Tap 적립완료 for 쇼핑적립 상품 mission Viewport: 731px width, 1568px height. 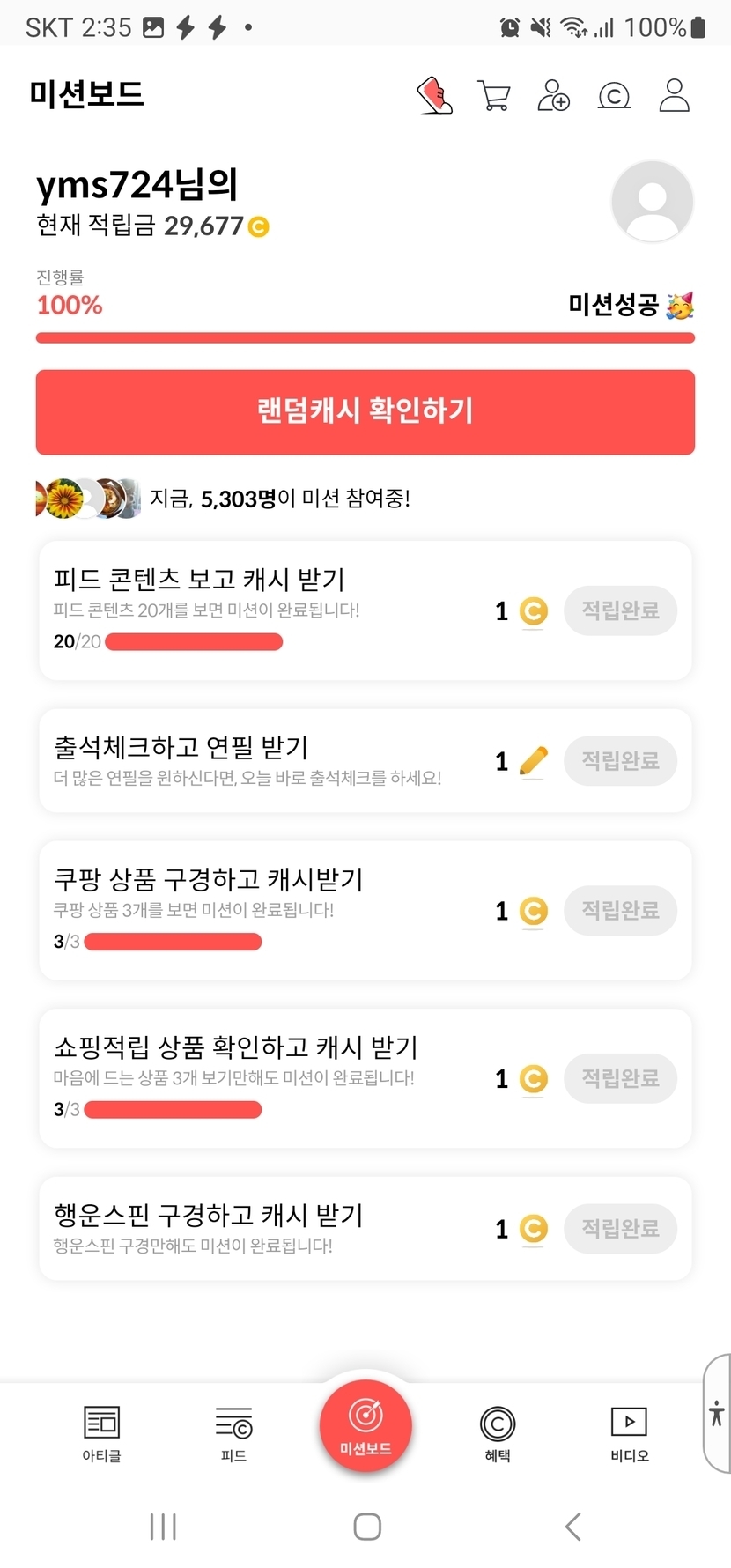tap(620, 1078)
